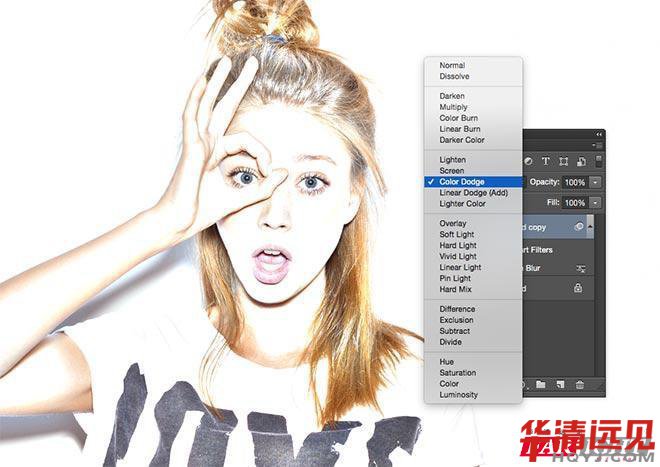660x467 pixels.
Task: Click the smart object filter icon
Action: coord(581,161)
